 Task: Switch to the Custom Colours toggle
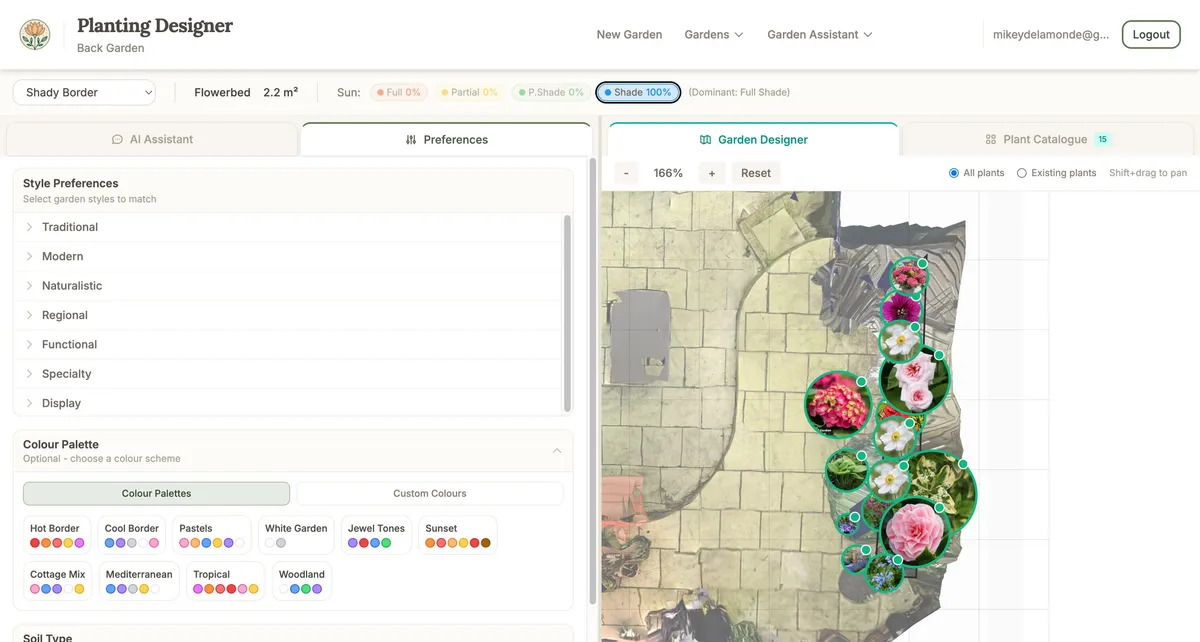pyautogui.click(x=429, y=493)
